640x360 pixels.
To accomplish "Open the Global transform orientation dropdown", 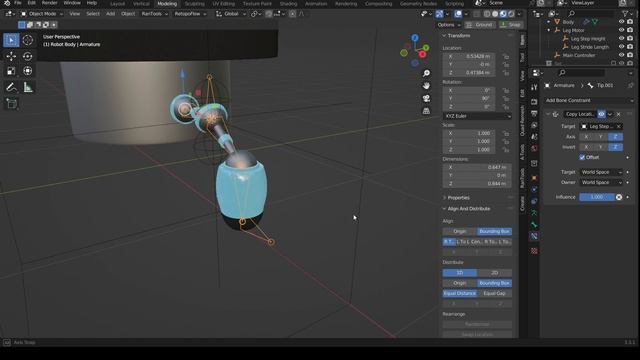I will [231, 14].
